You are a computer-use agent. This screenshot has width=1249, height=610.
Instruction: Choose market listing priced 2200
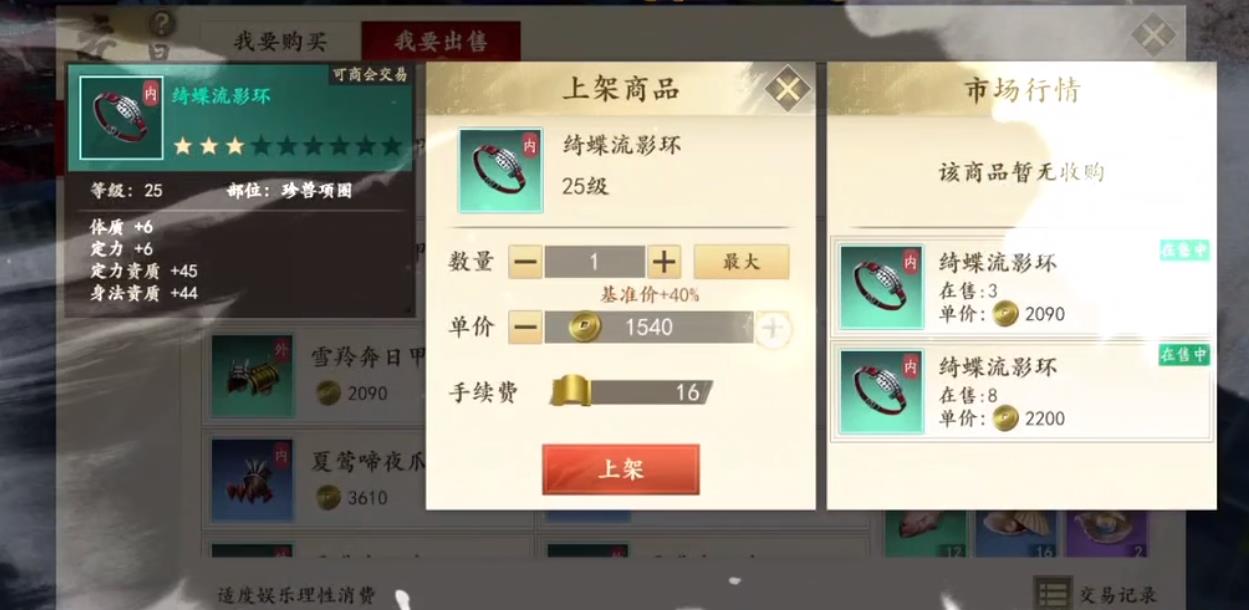[1023, 392]
